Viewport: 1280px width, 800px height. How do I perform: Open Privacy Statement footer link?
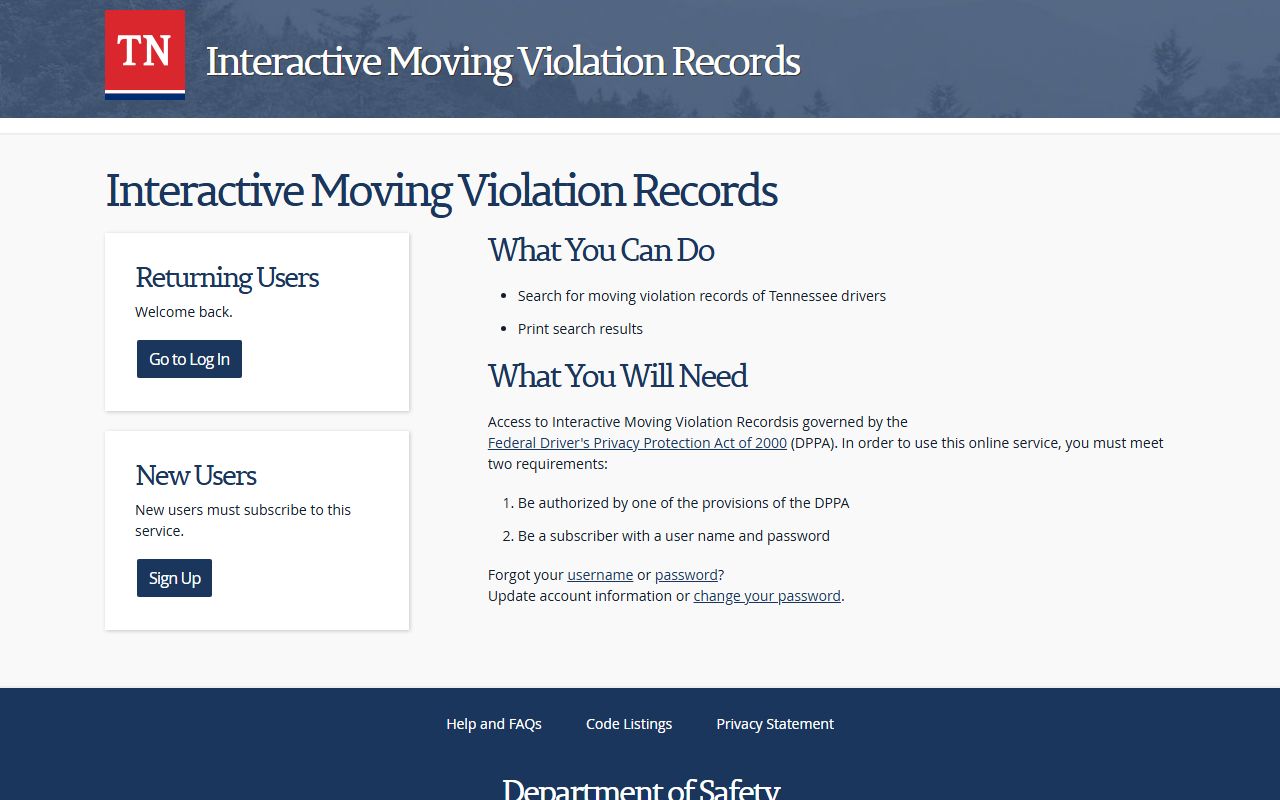775,724
